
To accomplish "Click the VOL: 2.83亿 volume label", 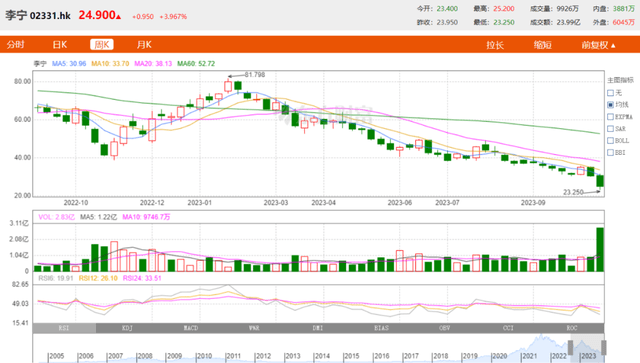I will 57,217.
